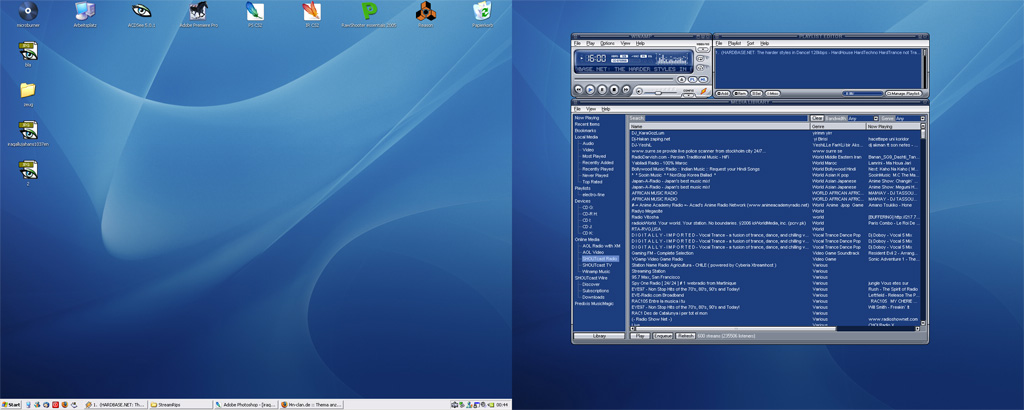Open the Sort menu in Playlist Editor

click(750, 44)
